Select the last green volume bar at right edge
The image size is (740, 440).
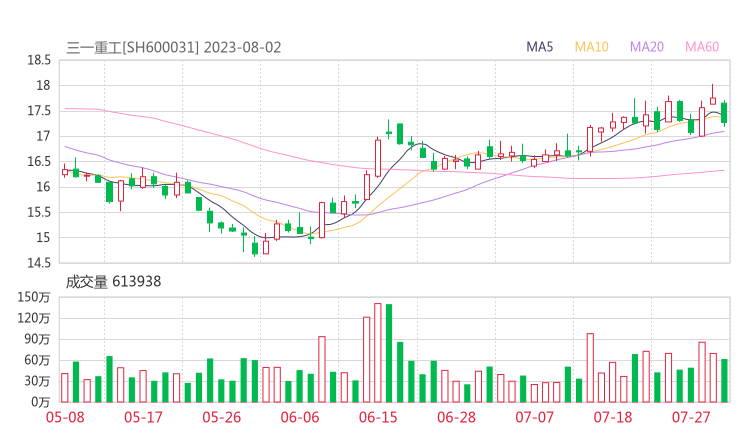point(724,381)
